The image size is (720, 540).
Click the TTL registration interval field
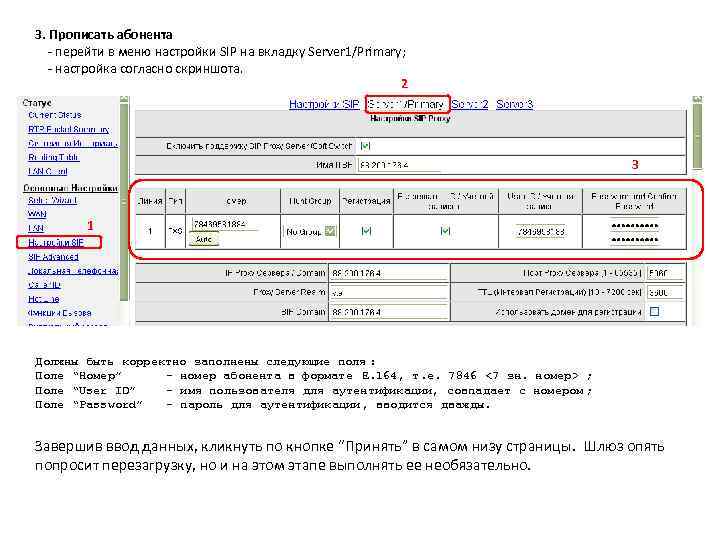pos(665,292)
